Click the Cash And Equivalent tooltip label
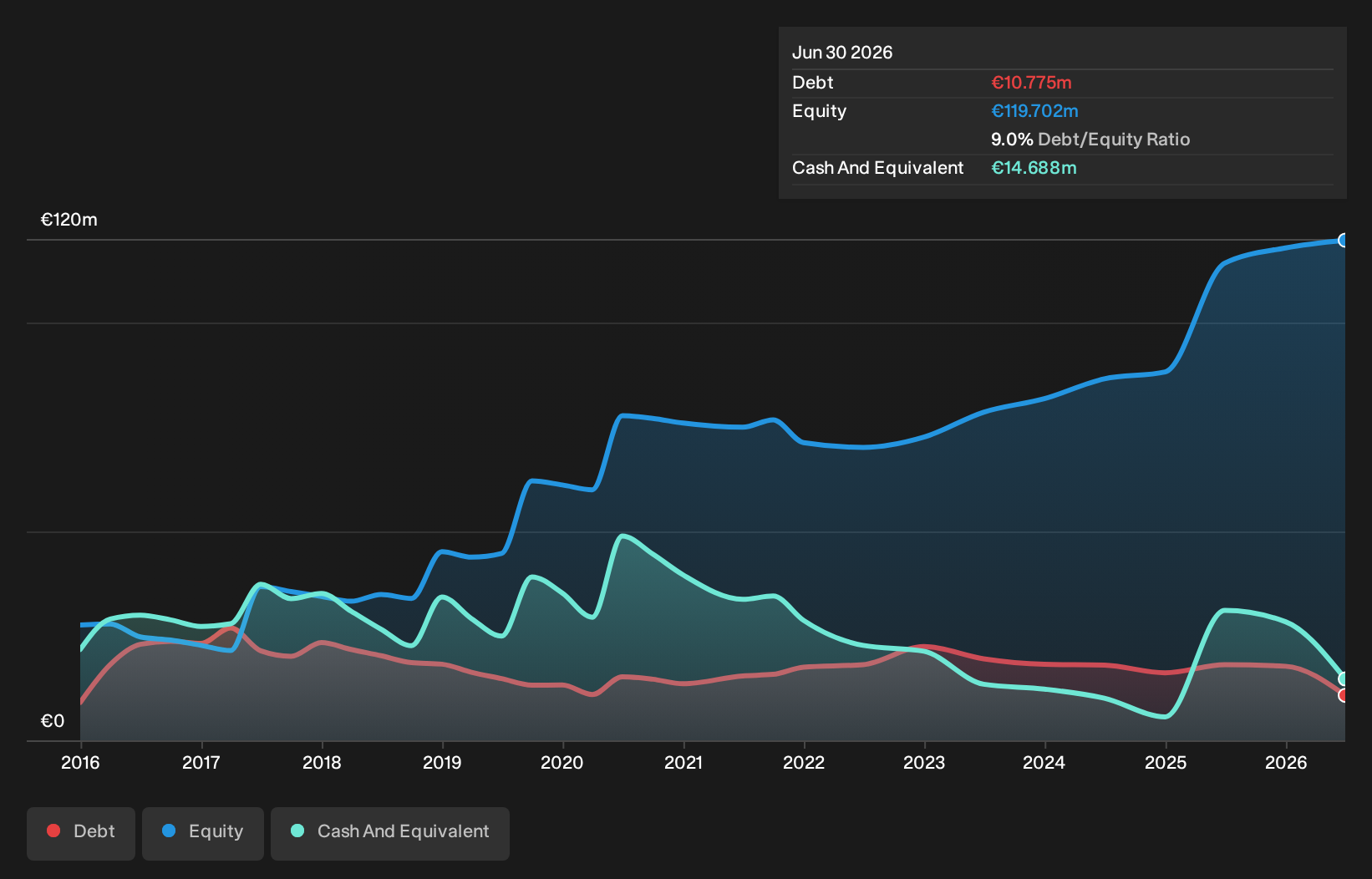 click(x=877, y=168)
